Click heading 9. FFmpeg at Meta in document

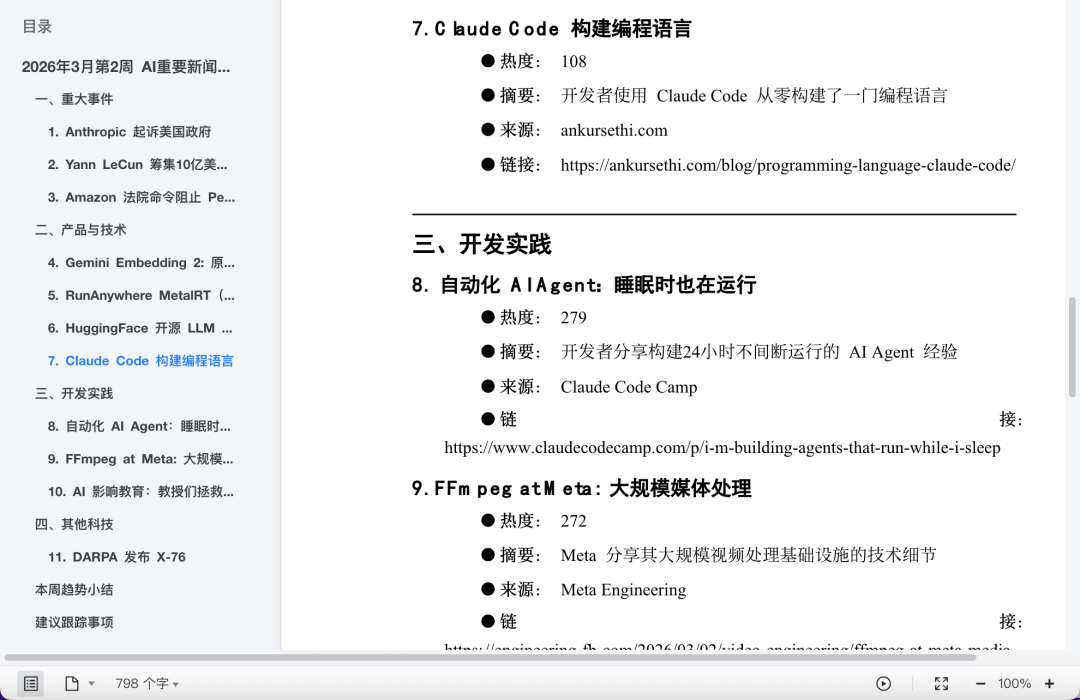[581, 488]
